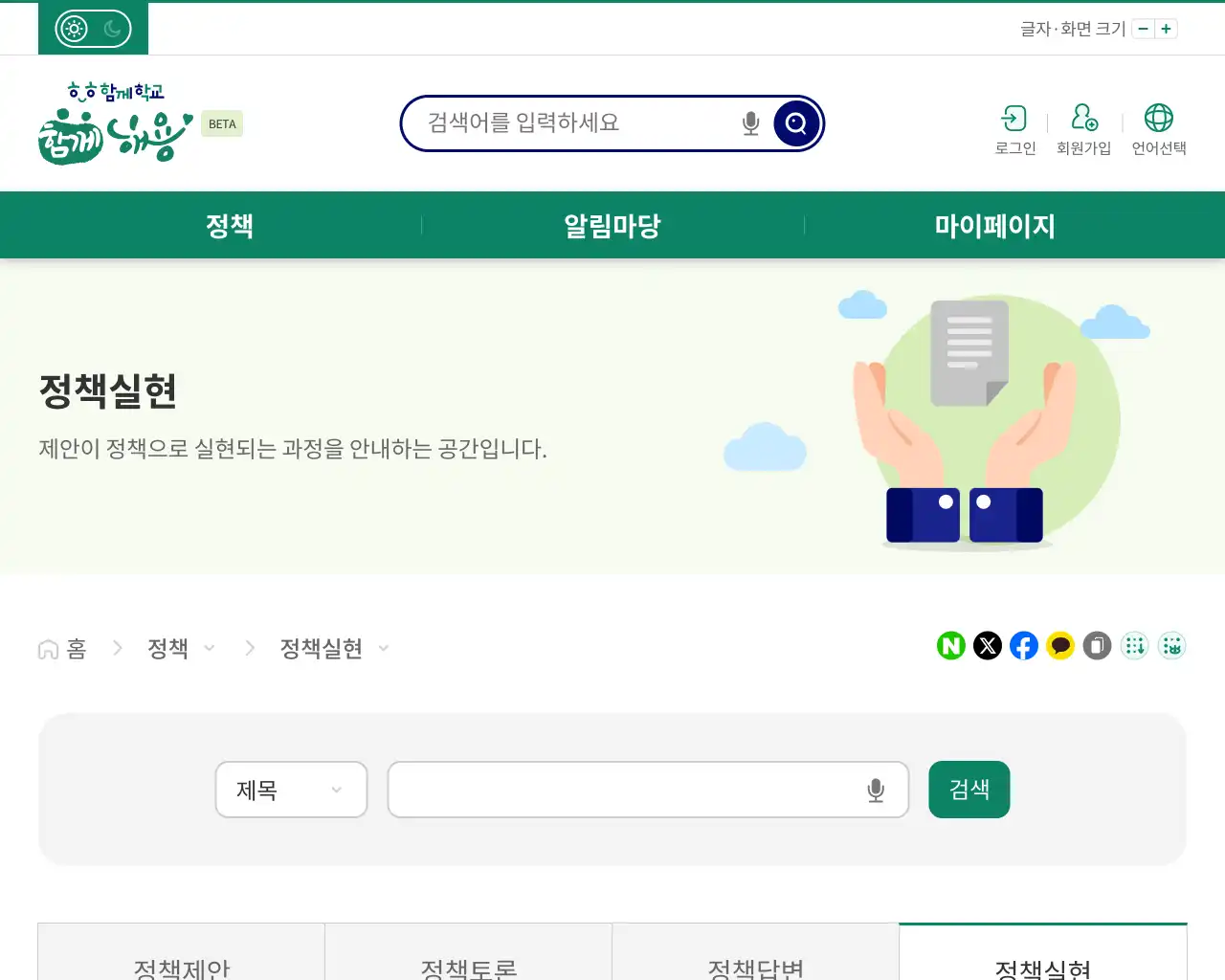Open the 알림마당 menu

tap(612, 225)
